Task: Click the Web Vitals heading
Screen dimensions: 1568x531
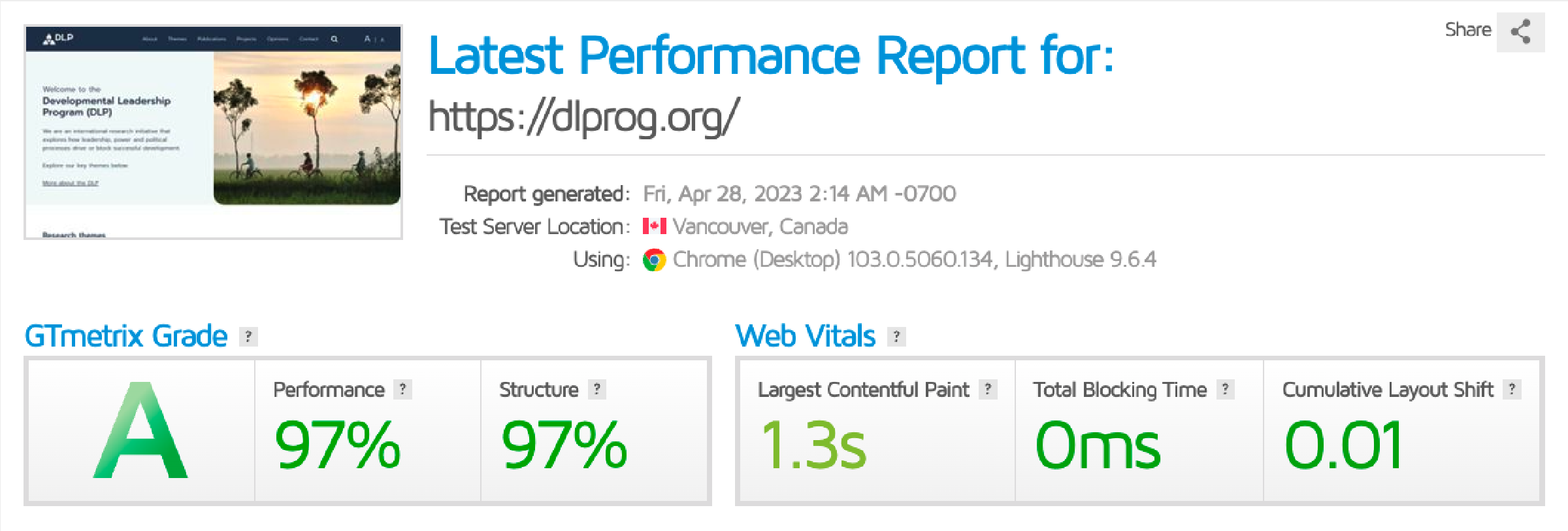Action: (805, 336)
